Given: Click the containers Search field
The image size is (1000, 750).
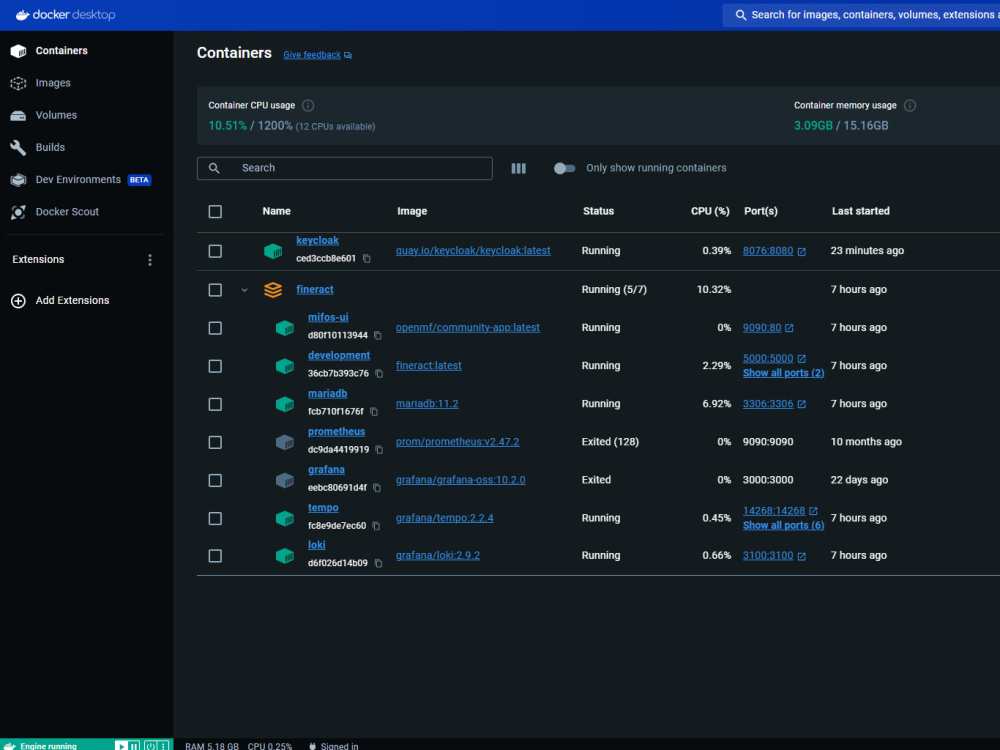Looking at the screenshot, I should point(344,168).
